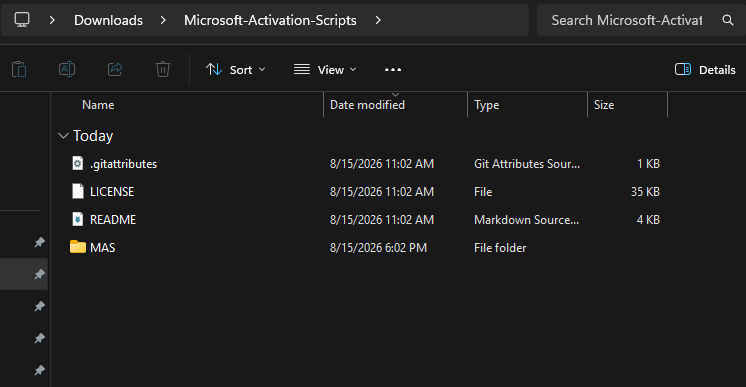Screen dimensions: 746x387
Task: Go to Downloads breadcrumb
Action: pos(108,20)
